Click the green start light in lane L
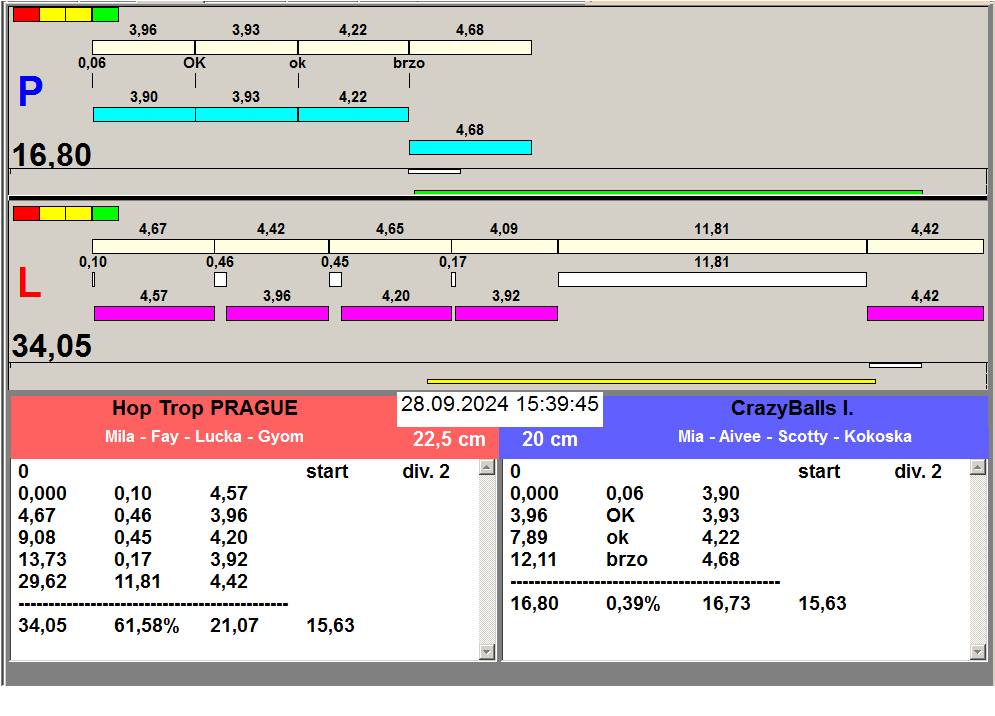The width and height of the screenshot is (995, 716). click(x=105, y=213)
